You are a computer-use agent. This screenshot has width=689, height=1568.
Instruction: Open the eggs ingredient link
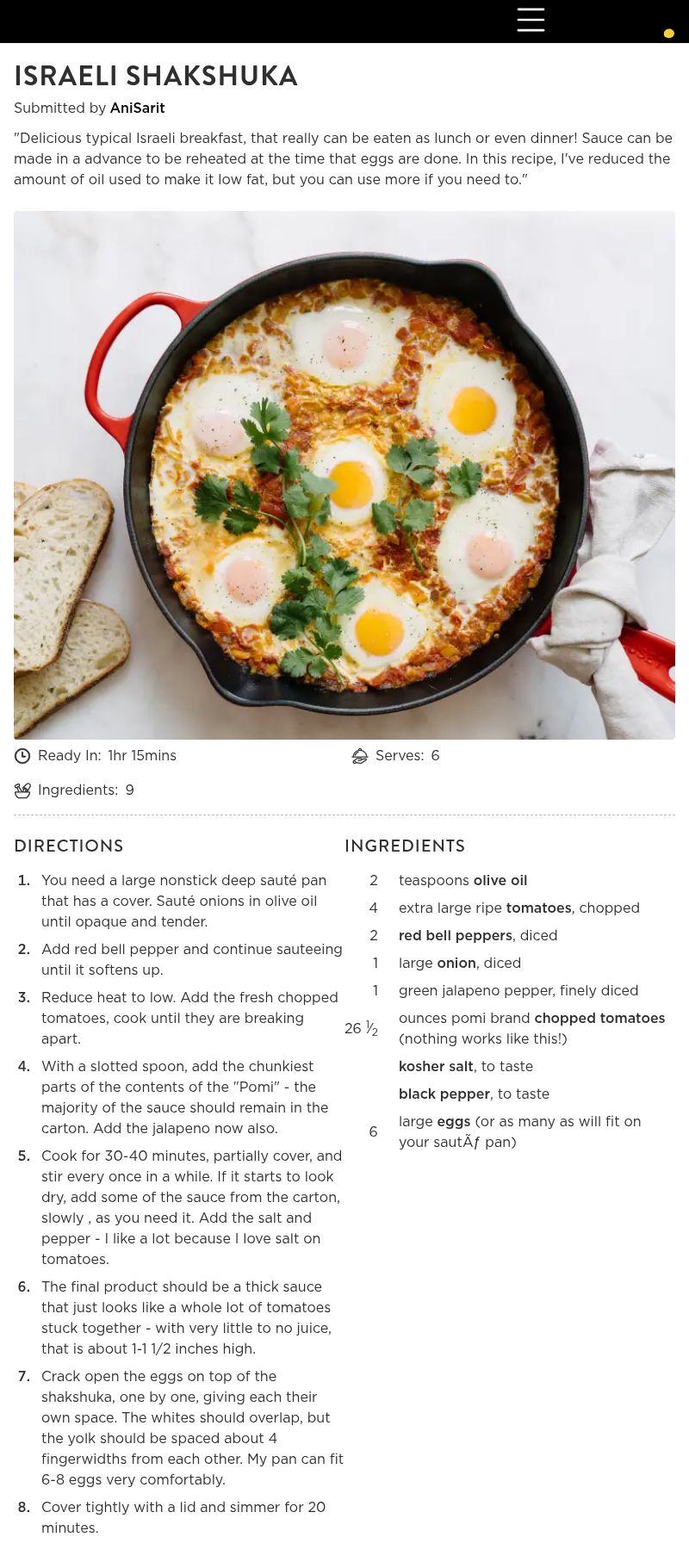point(454,1122)
